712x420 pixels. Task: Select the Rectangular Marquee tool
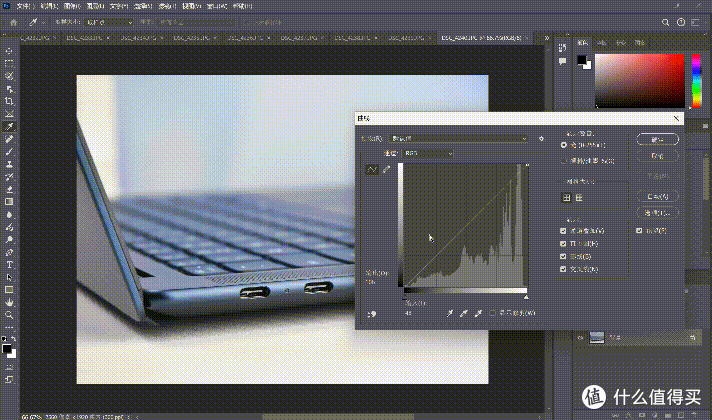click(x=9, y=64)
